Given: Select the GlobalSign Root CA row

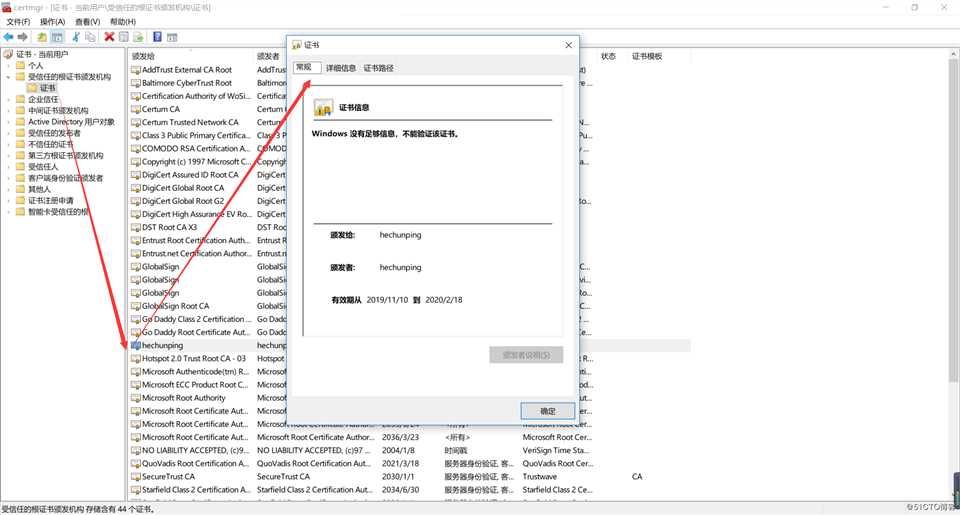Looking at the screenshot, I should [175, 306].
